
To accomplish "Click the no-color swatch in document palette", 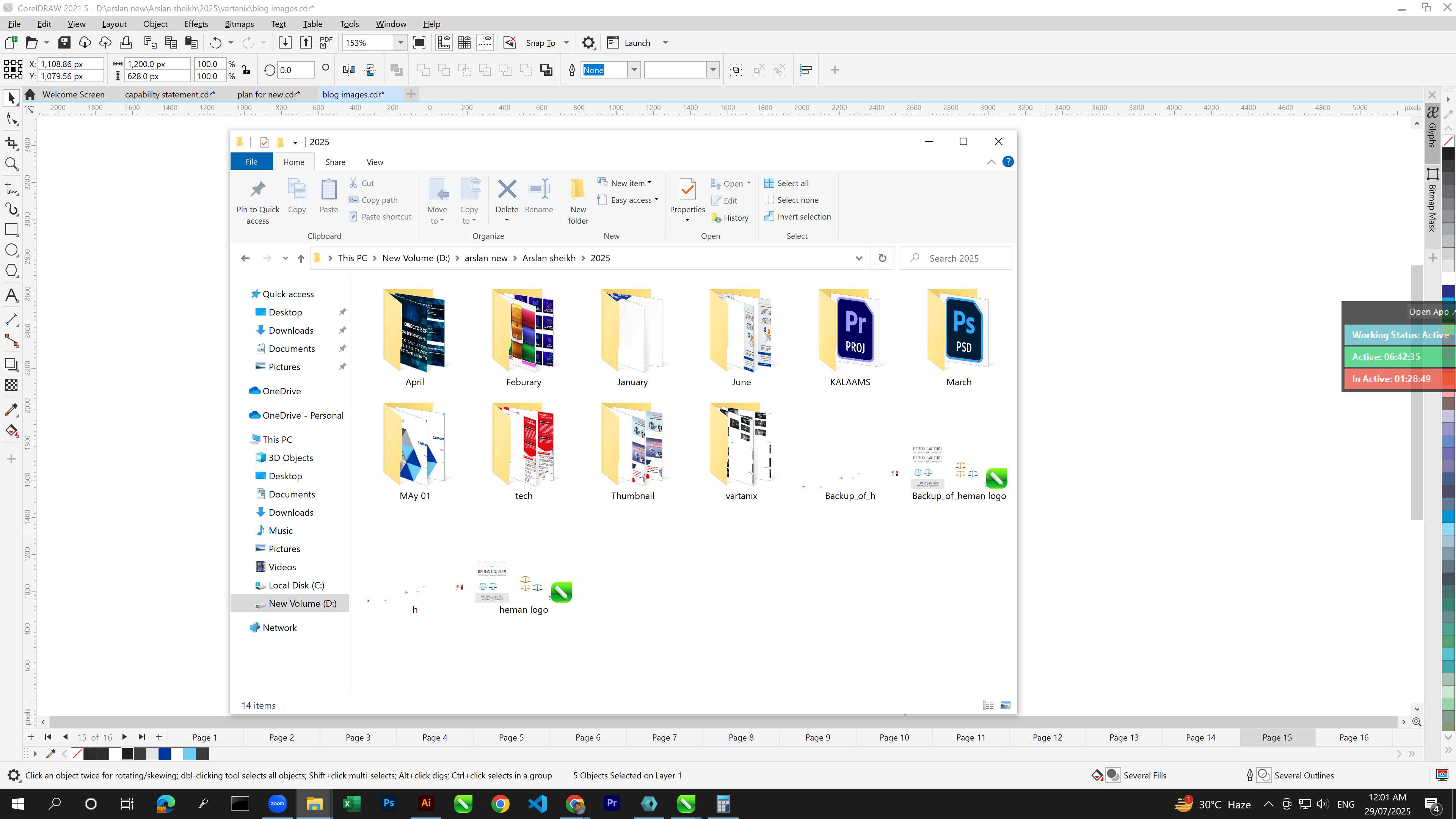I will click(77, 753).
